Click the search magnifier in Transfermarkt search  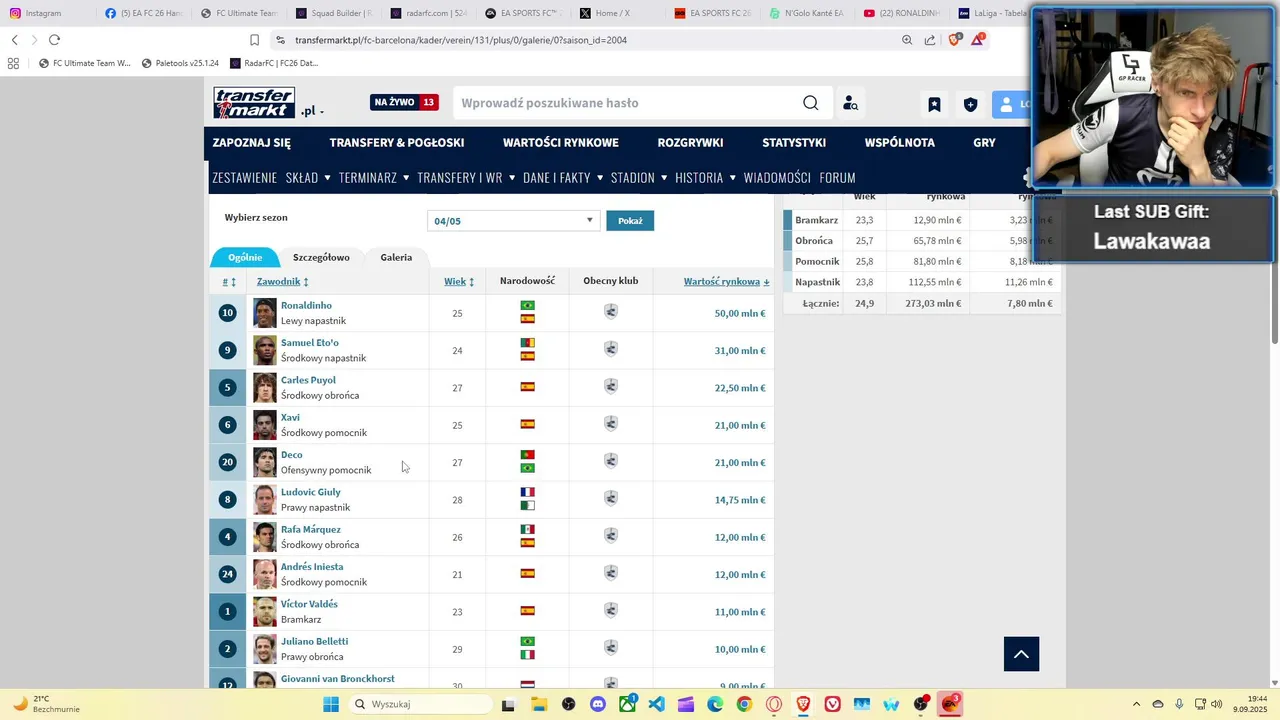click(810, 103)
